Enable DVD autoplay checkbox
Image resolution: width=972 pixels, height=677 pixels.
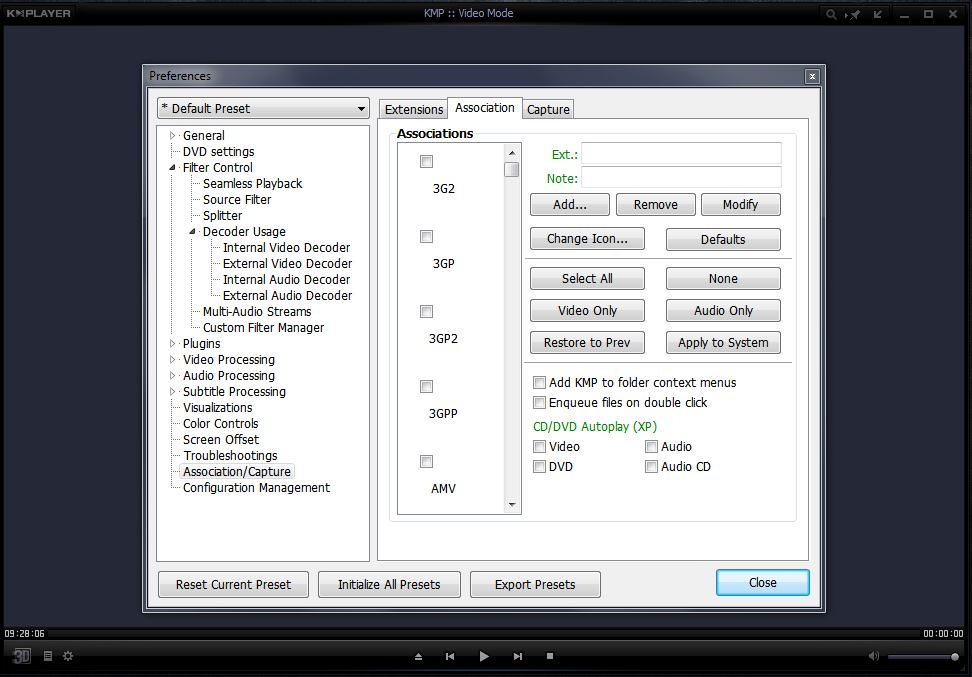(x=539, y=466)
